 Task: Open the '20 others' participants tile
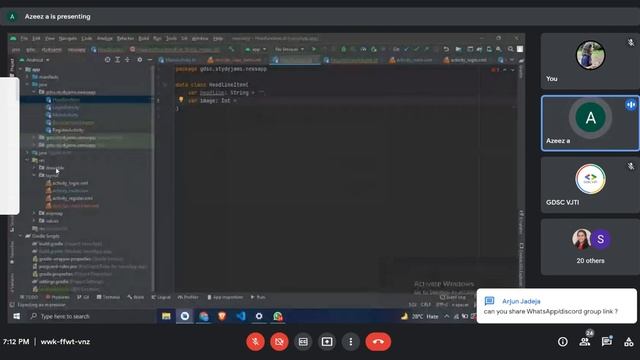pos(590,247)
